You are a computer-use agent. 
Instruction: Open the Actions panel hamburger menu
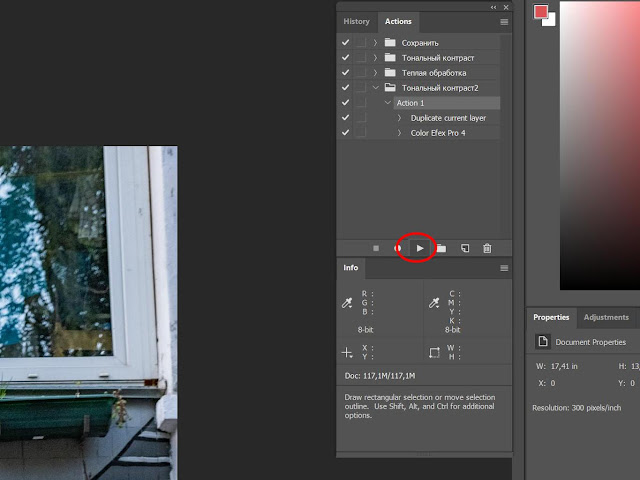point(504,22)
